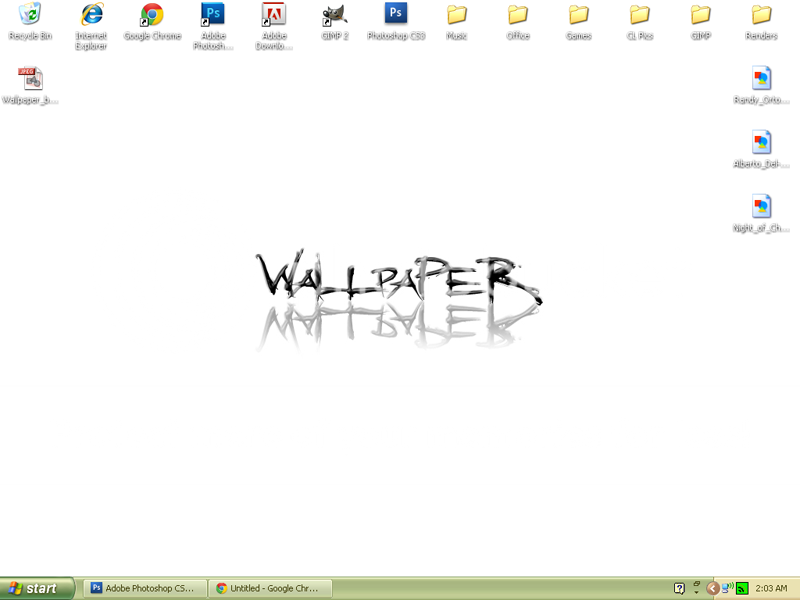Open the Windows Start menu
This screenshot has height=600, width=800.
click(x=36, y=588)
